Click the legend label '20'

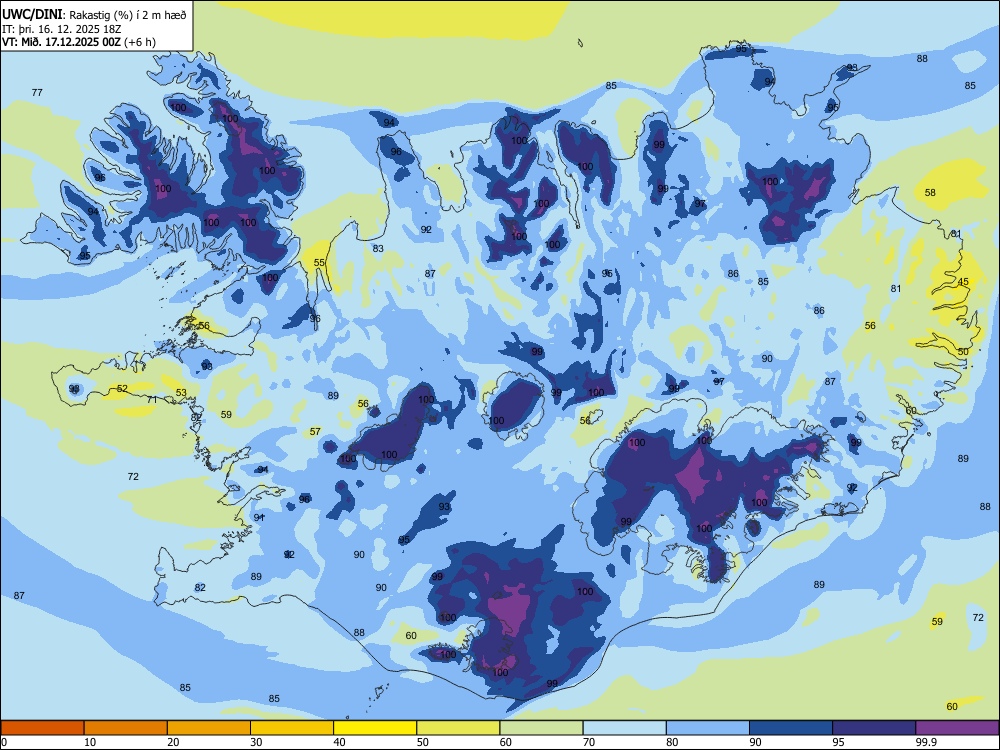point(173,742)
